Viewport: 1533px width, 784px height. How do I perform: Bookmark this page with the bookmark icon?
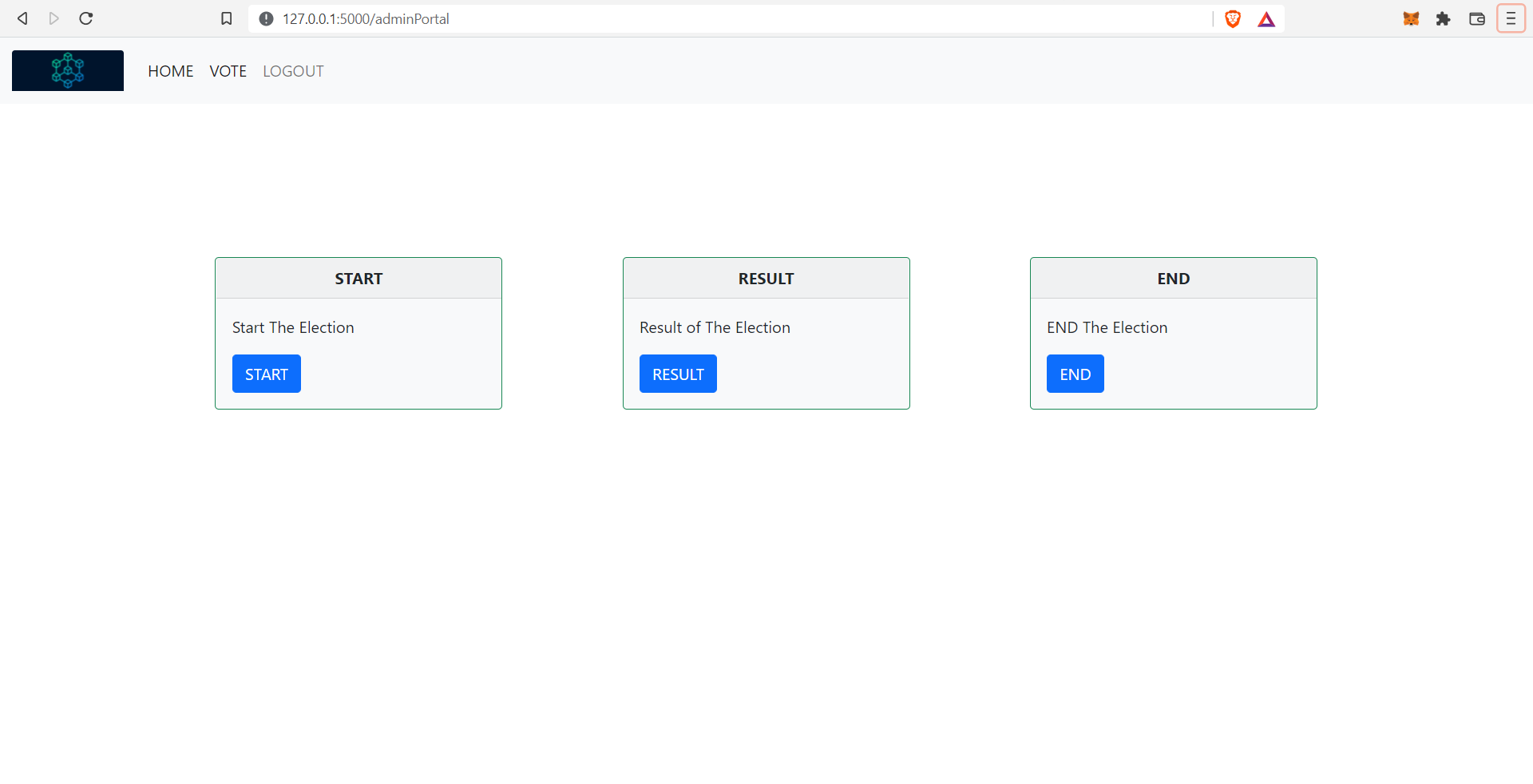coord(227,18)
